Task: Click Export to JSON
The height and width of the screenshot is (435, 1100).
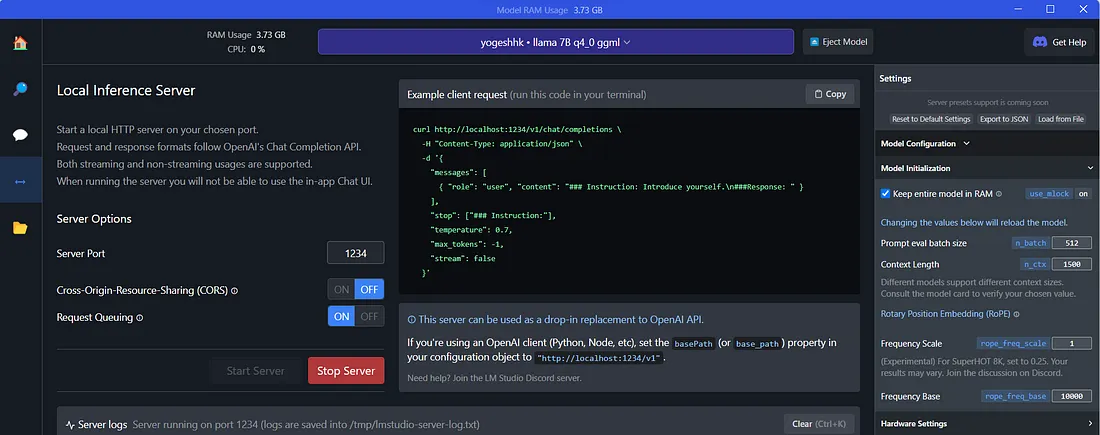Action: click(x=1004, y=119)
